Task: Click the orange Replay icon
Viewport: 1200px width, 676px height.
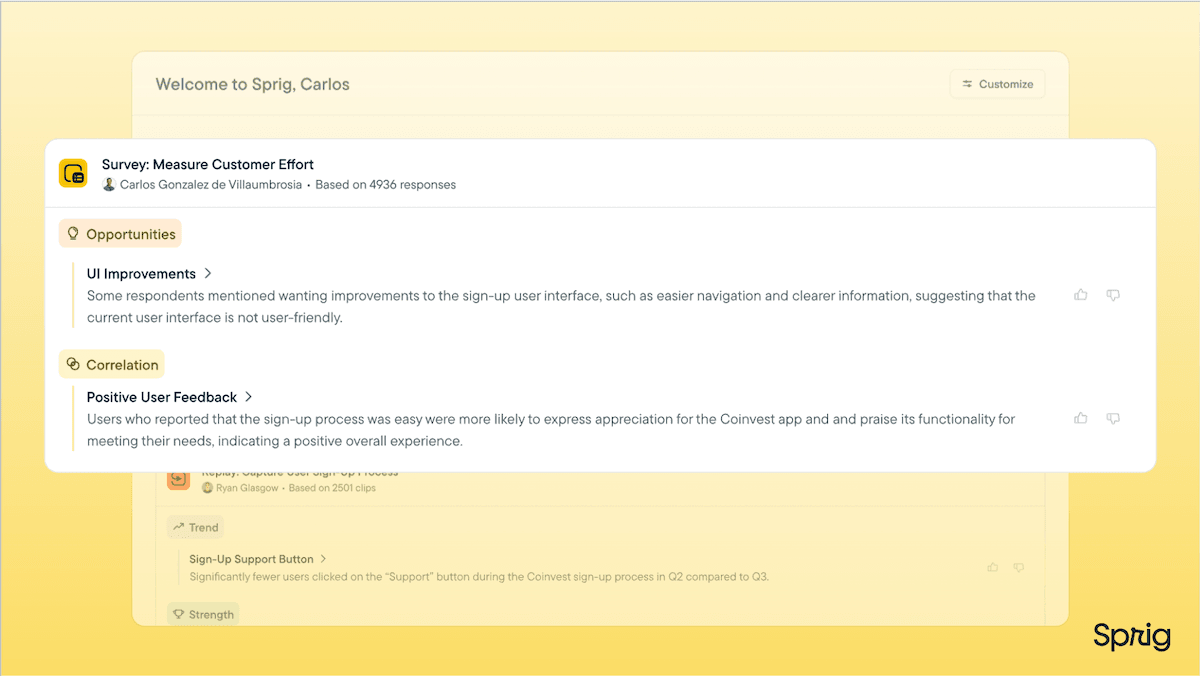Action: coord(179,480)
